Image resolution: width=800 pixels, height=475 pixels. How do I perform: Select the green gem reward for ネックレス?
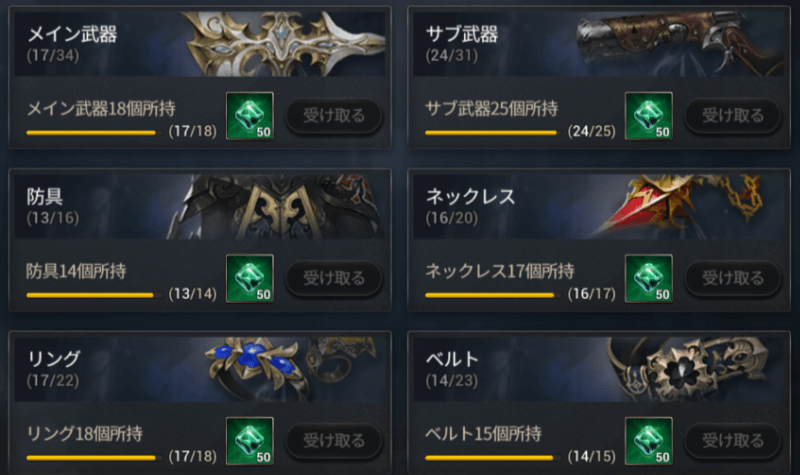point(648,279)
